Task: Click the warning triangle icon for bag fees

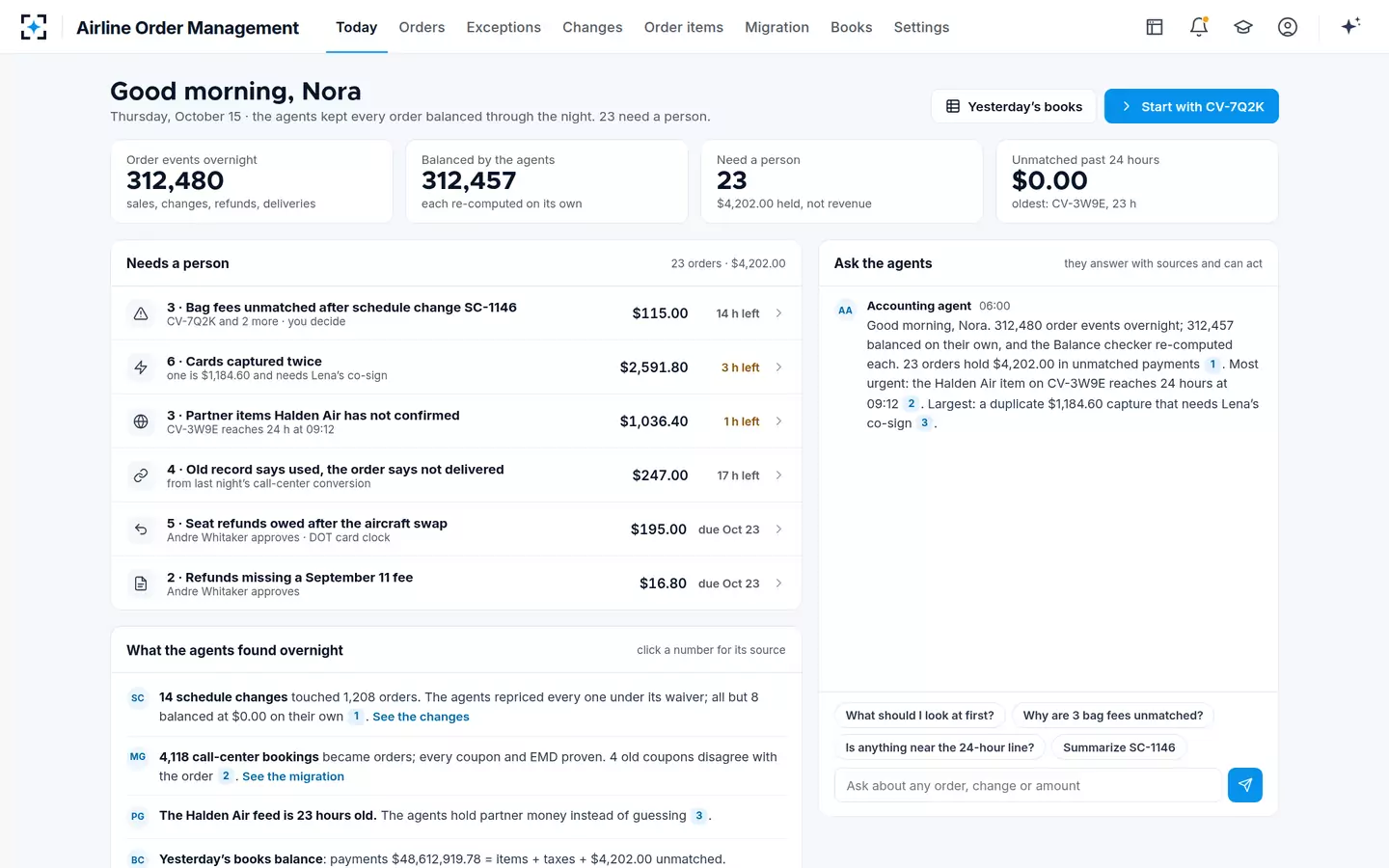Action: coord(141,313)
